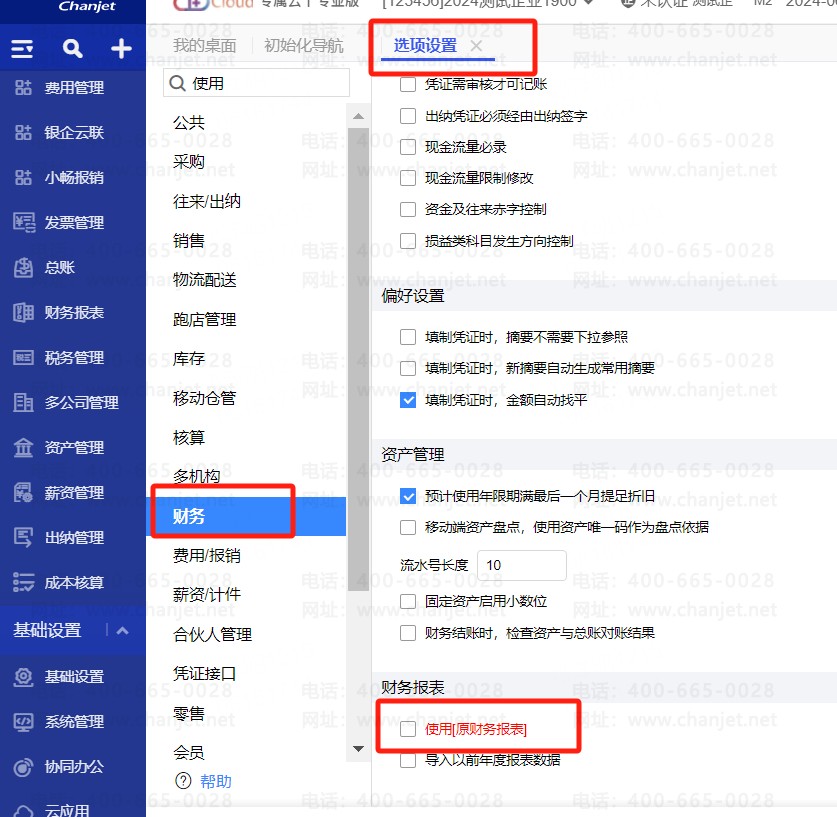This screenshot has width=837, height=817.
Task: Open 银企云联 module icon
Action: [23, 132]
